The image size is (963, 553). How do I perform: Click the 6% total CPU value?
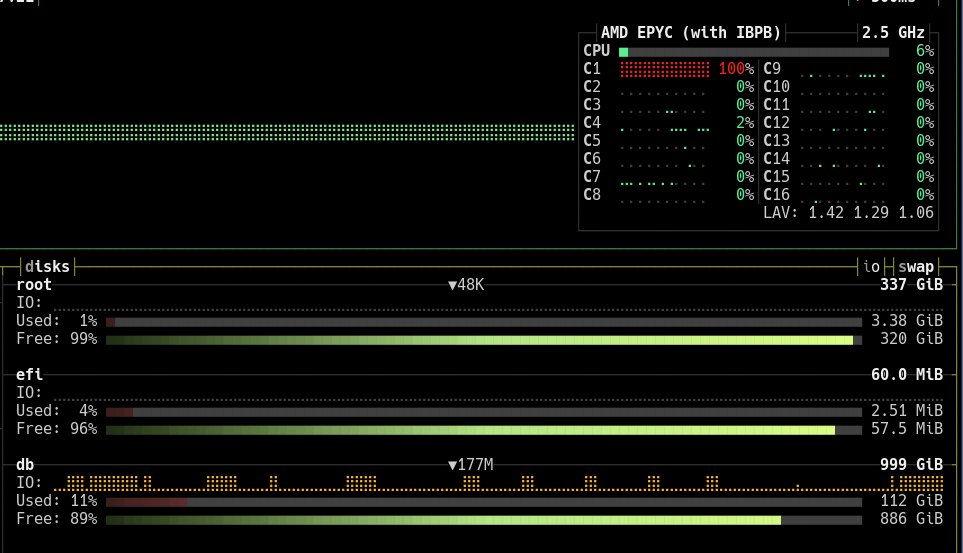click(925, 51)
